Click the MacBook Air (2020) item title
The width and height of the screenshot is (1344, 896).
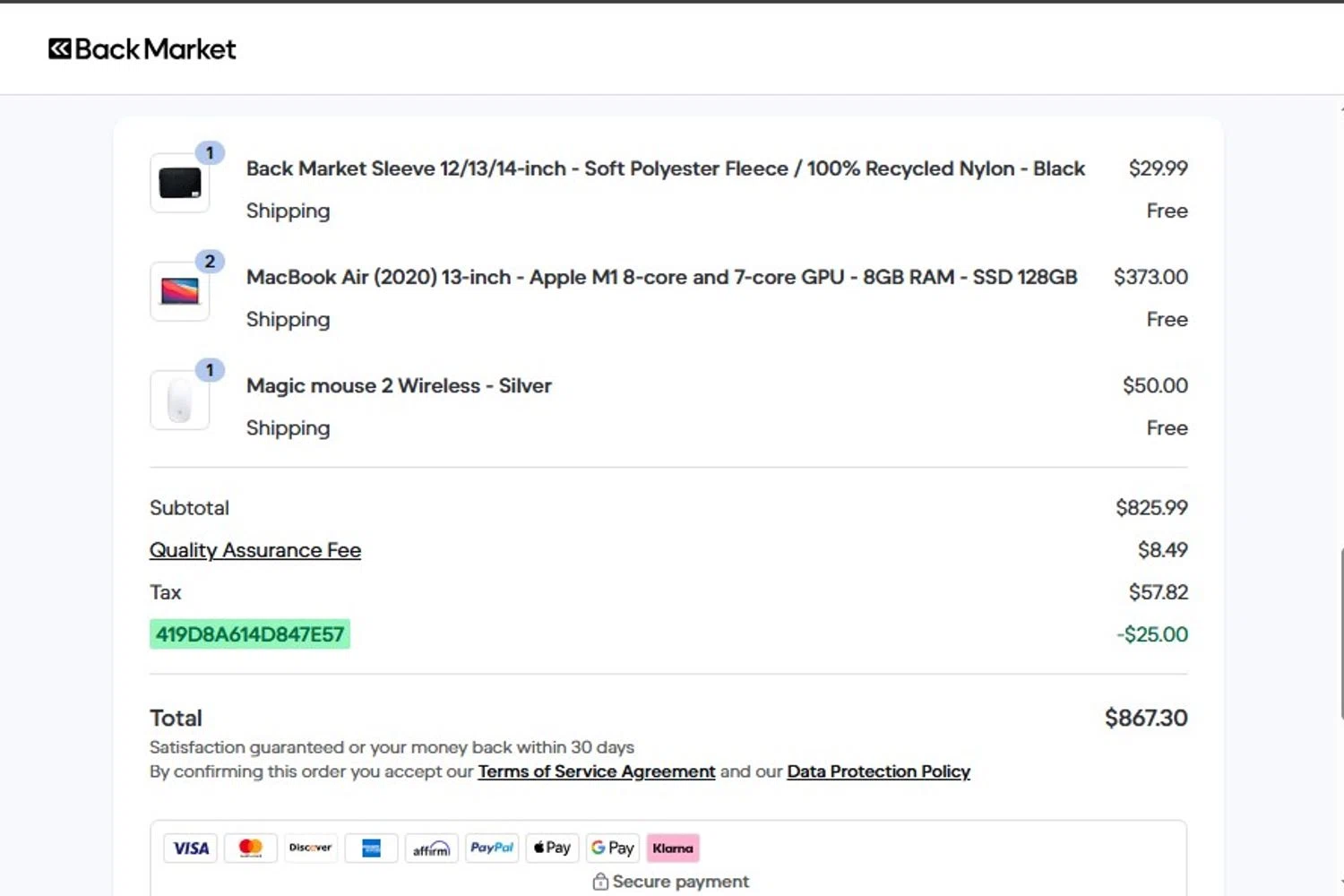(661, 277)
